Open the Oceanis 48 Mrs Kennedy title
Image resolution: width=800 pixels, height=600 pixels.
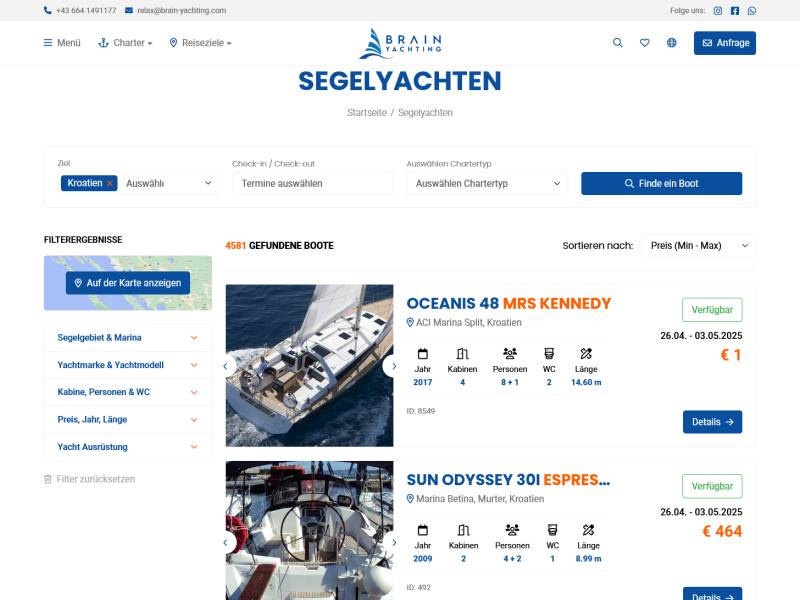[509, 304]
